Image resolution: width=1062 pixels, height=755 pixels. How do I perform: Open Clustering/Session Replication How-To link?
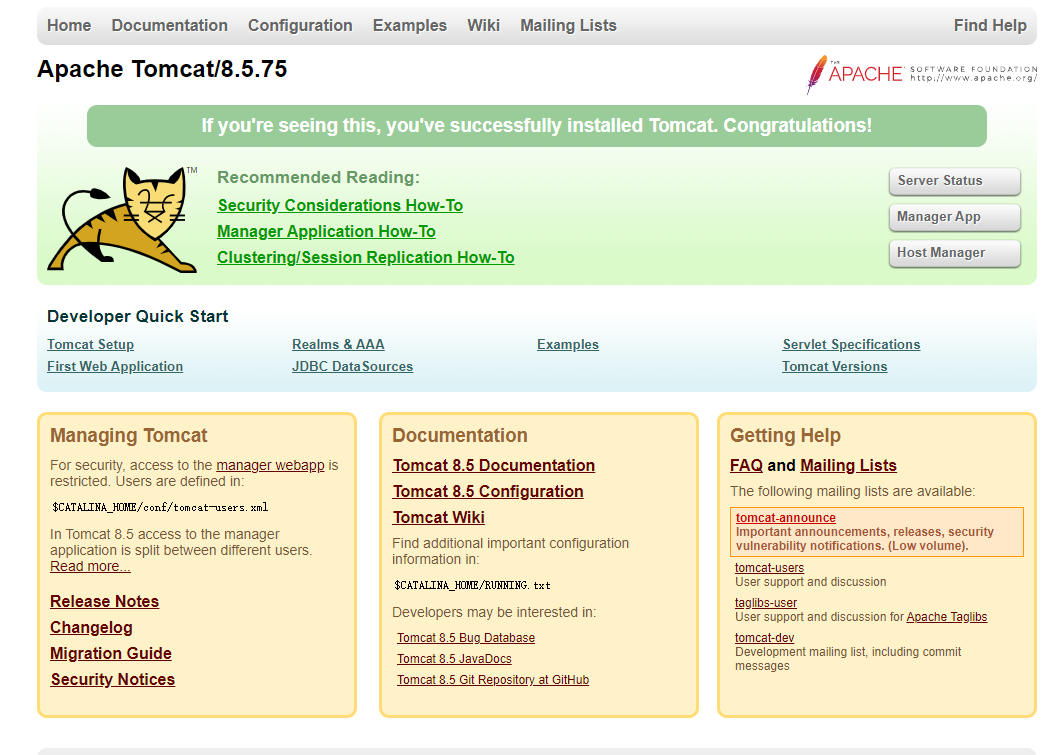[366, 257]
